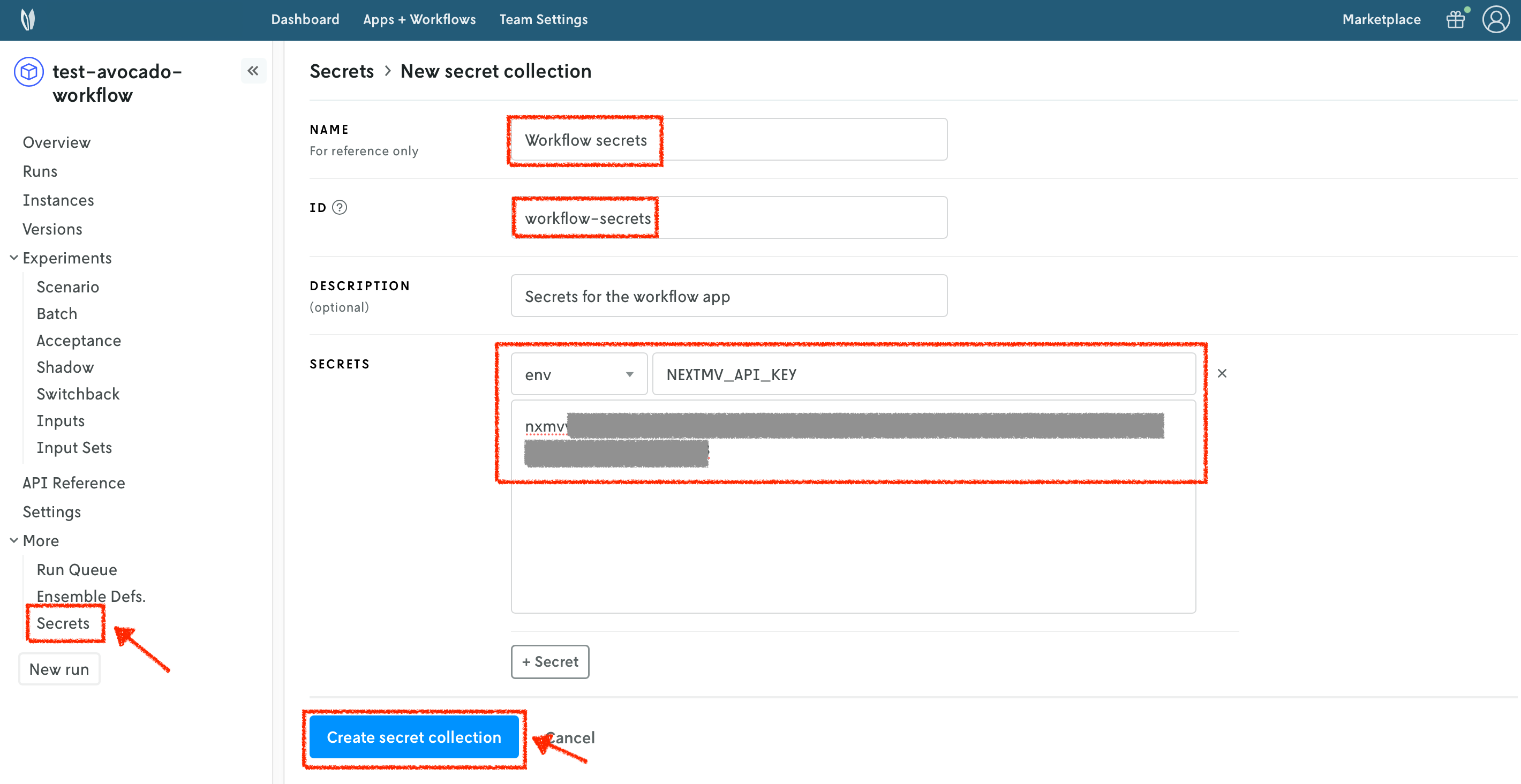Open the user account profile icon
1521x784 pixels.
(x=1496, y=19)
